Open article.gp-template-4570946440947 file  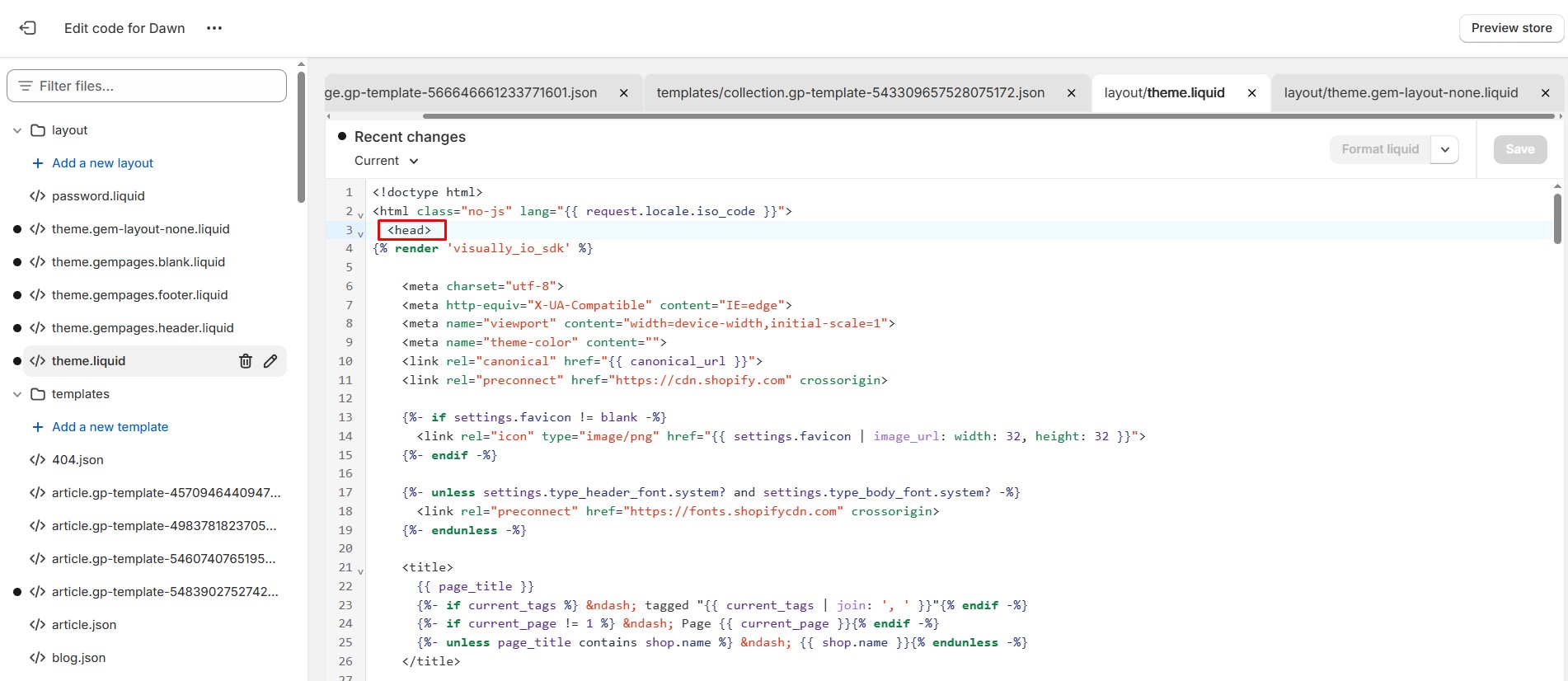tap(166, 493)
